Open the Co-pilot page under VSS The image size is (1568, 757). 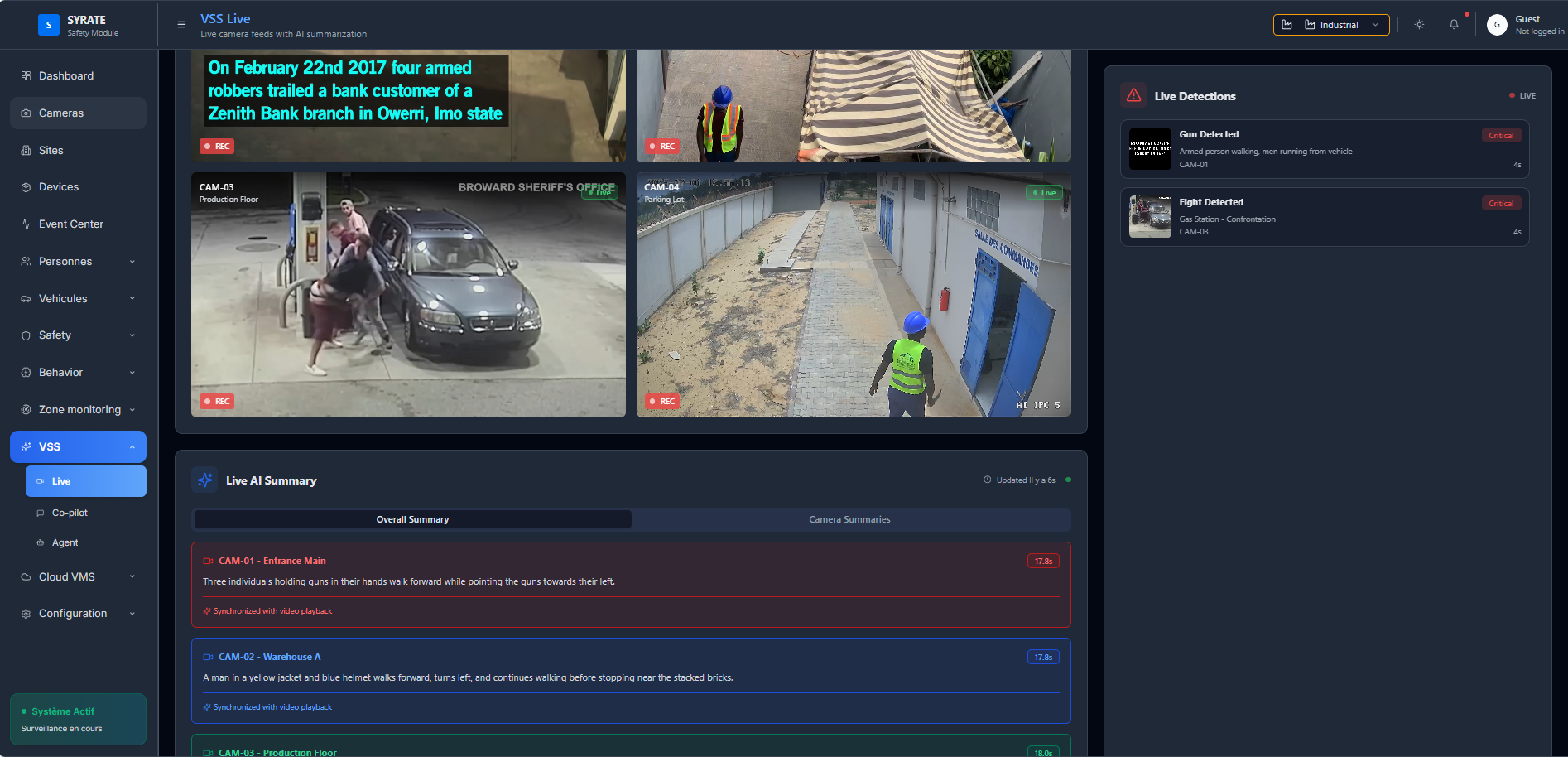[70, 514]
